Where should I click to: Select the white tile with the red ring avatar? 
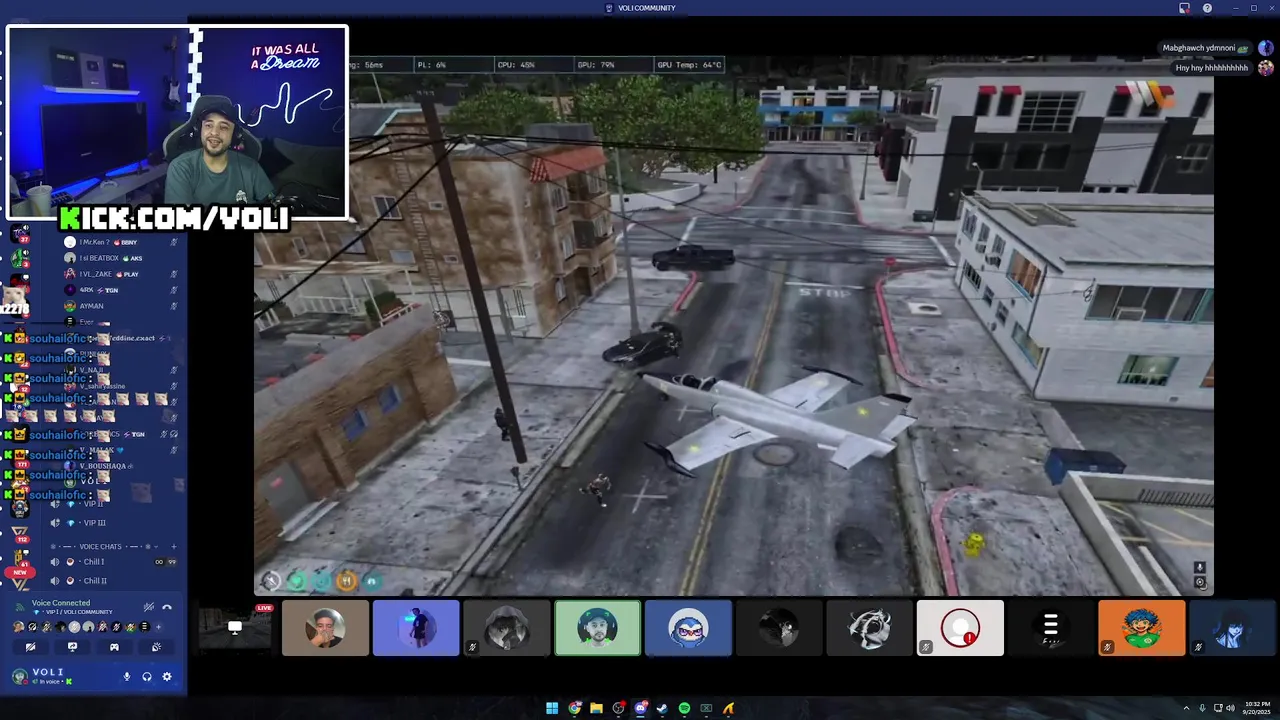click(x=960, y=628)
